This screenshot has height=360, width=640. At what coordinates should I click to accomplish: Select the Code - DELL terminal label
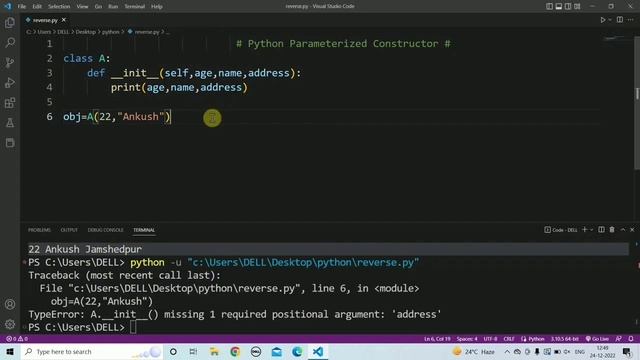click(x=561, y=230)
